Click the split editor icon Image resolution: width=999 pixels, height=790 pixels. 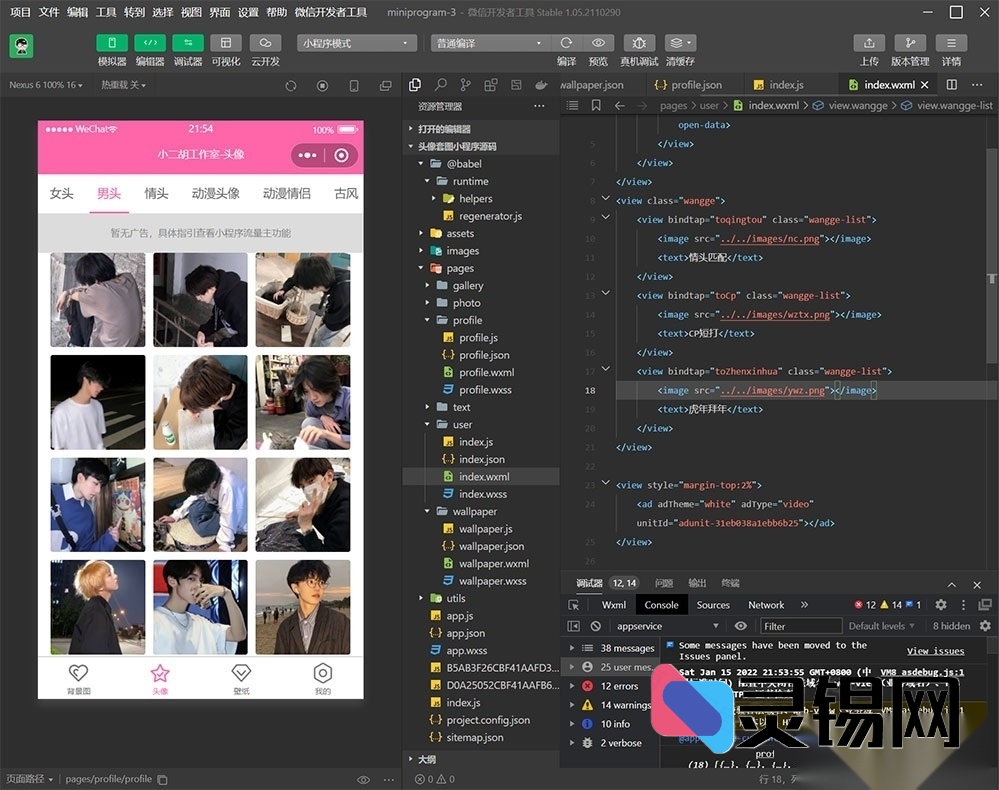click(952, 85)
